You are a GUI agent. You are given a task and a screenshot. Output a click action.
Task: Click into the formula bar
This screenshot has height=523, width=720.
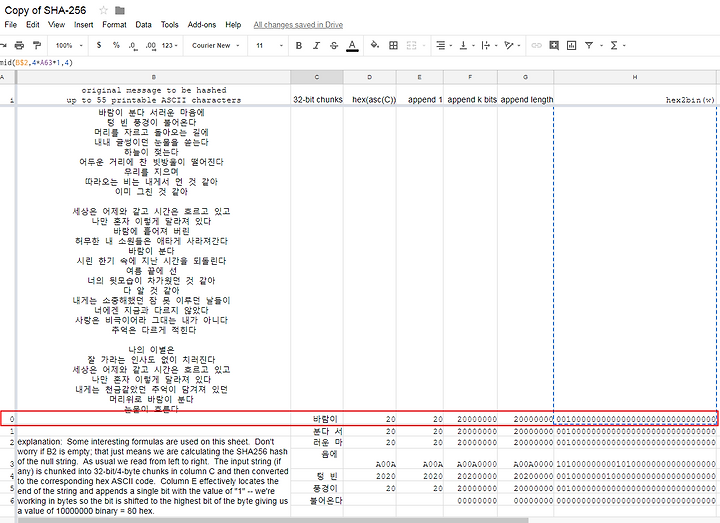[360, 62]
